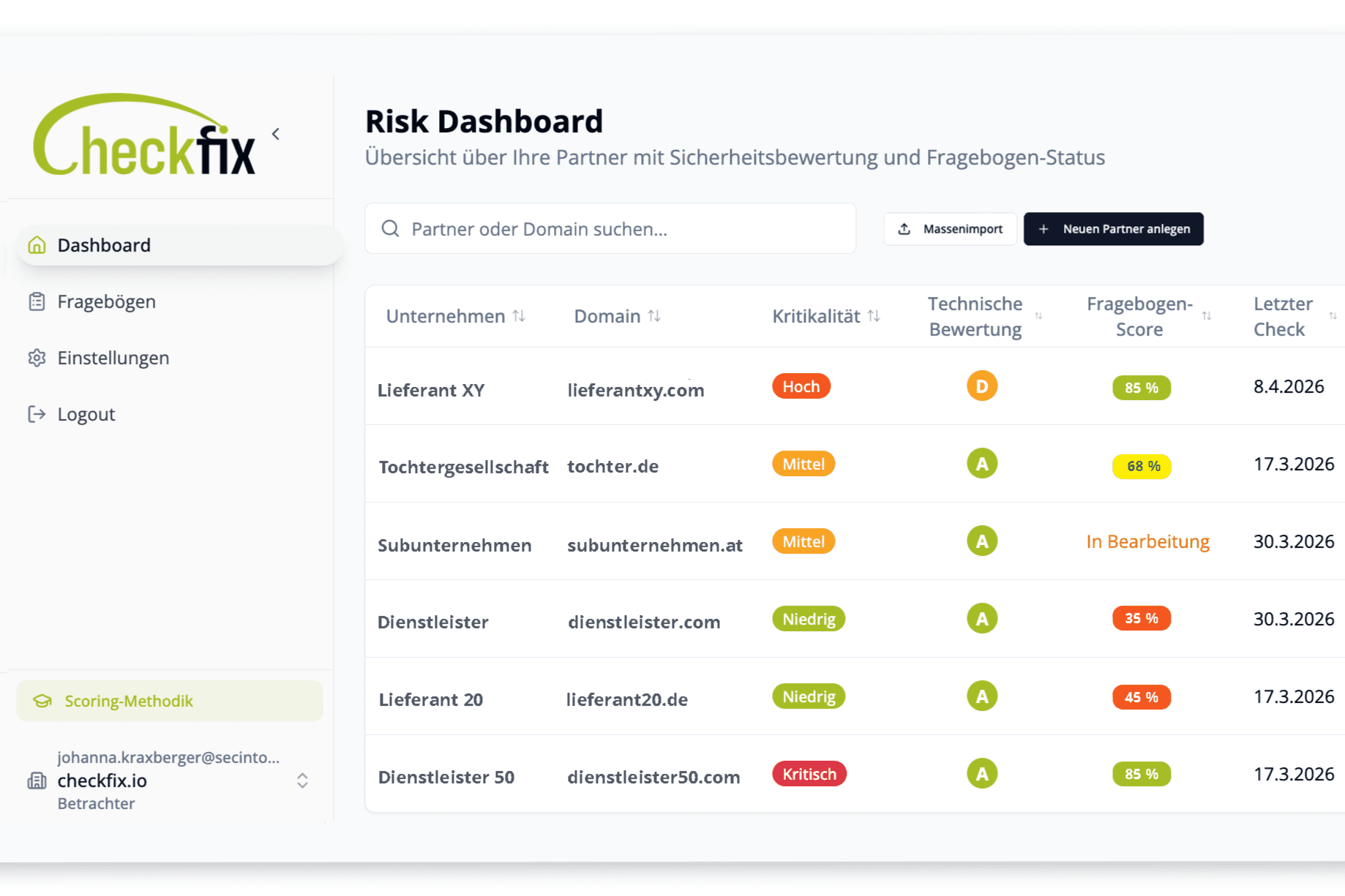Click the red 35 % score badge

coord(1142,618)
